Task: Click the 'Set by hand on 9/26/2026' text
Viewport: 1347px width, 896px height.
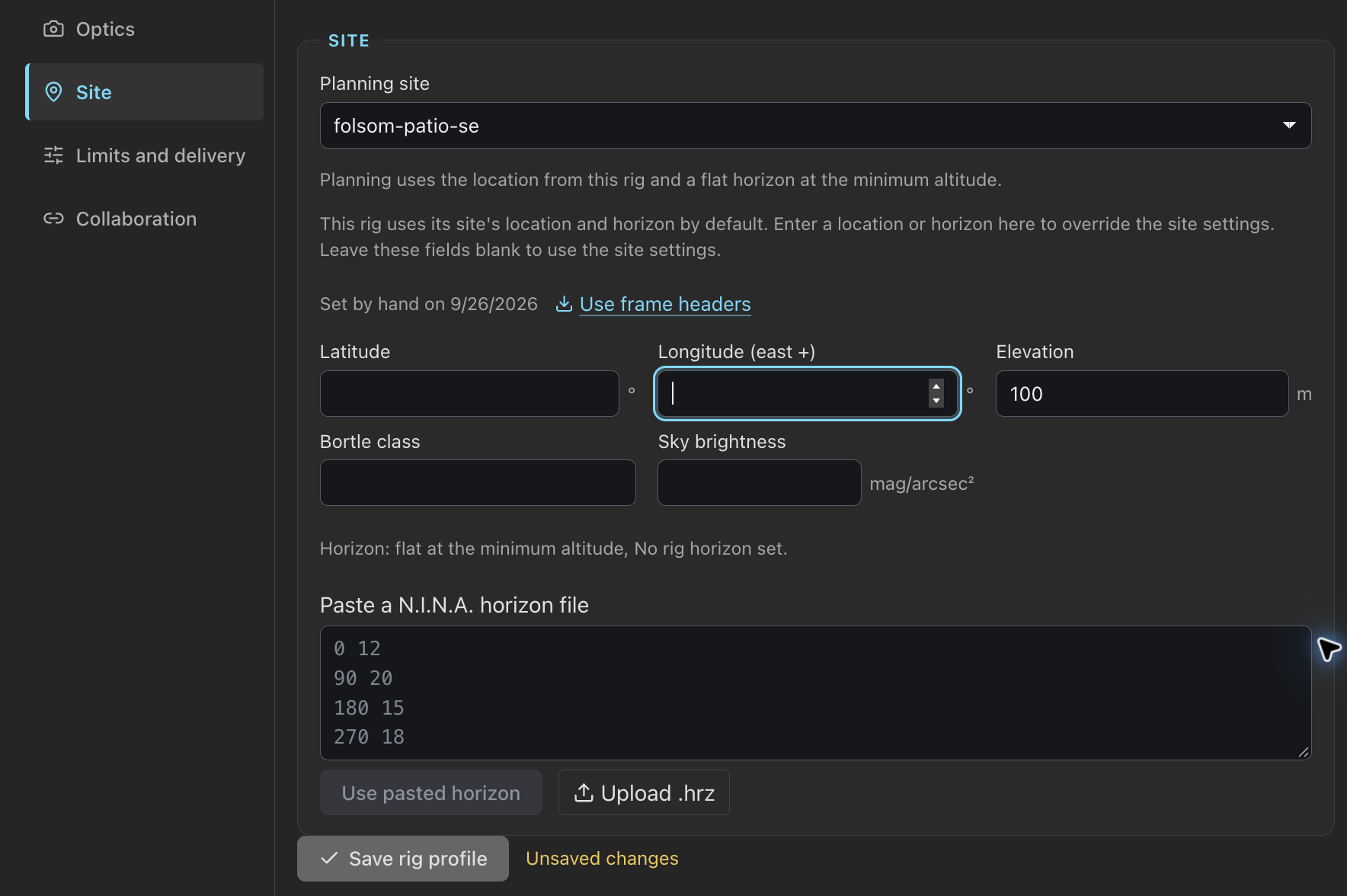Action: tap(429, 304)
